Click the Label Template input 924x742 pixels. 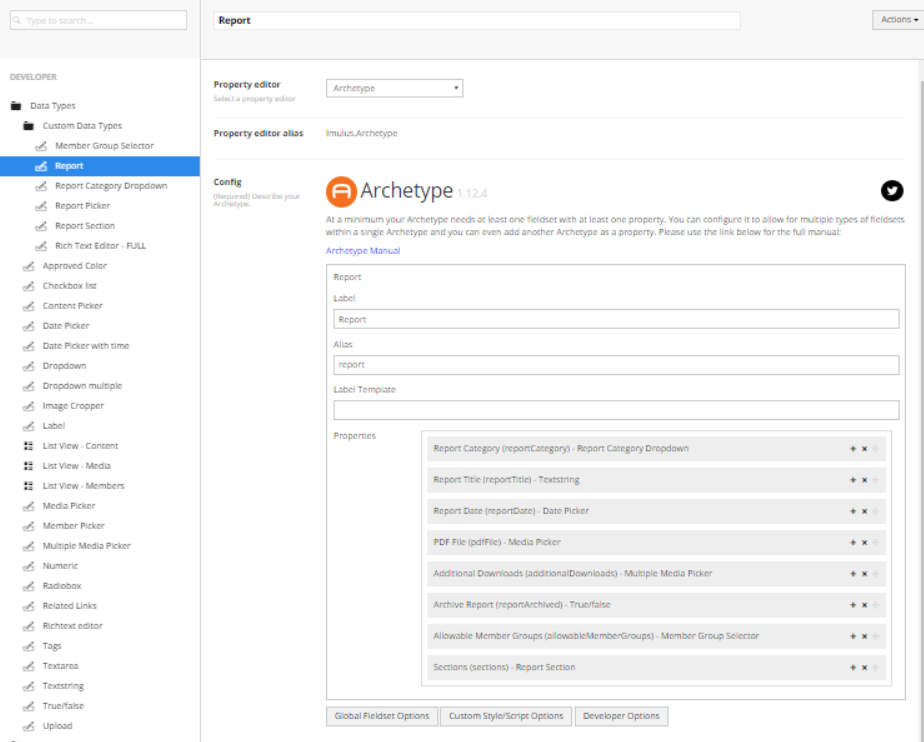[616, 410]
